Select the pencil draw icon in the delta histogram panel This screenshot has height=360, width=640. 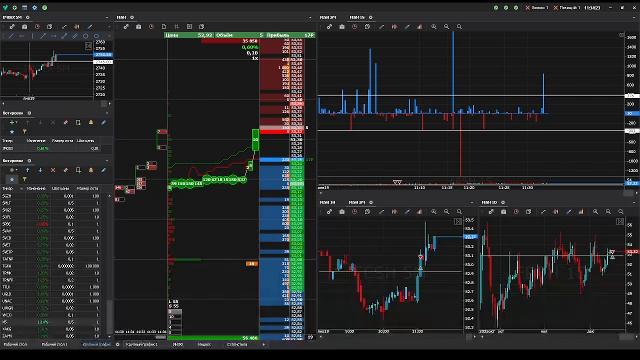[407, 27]
